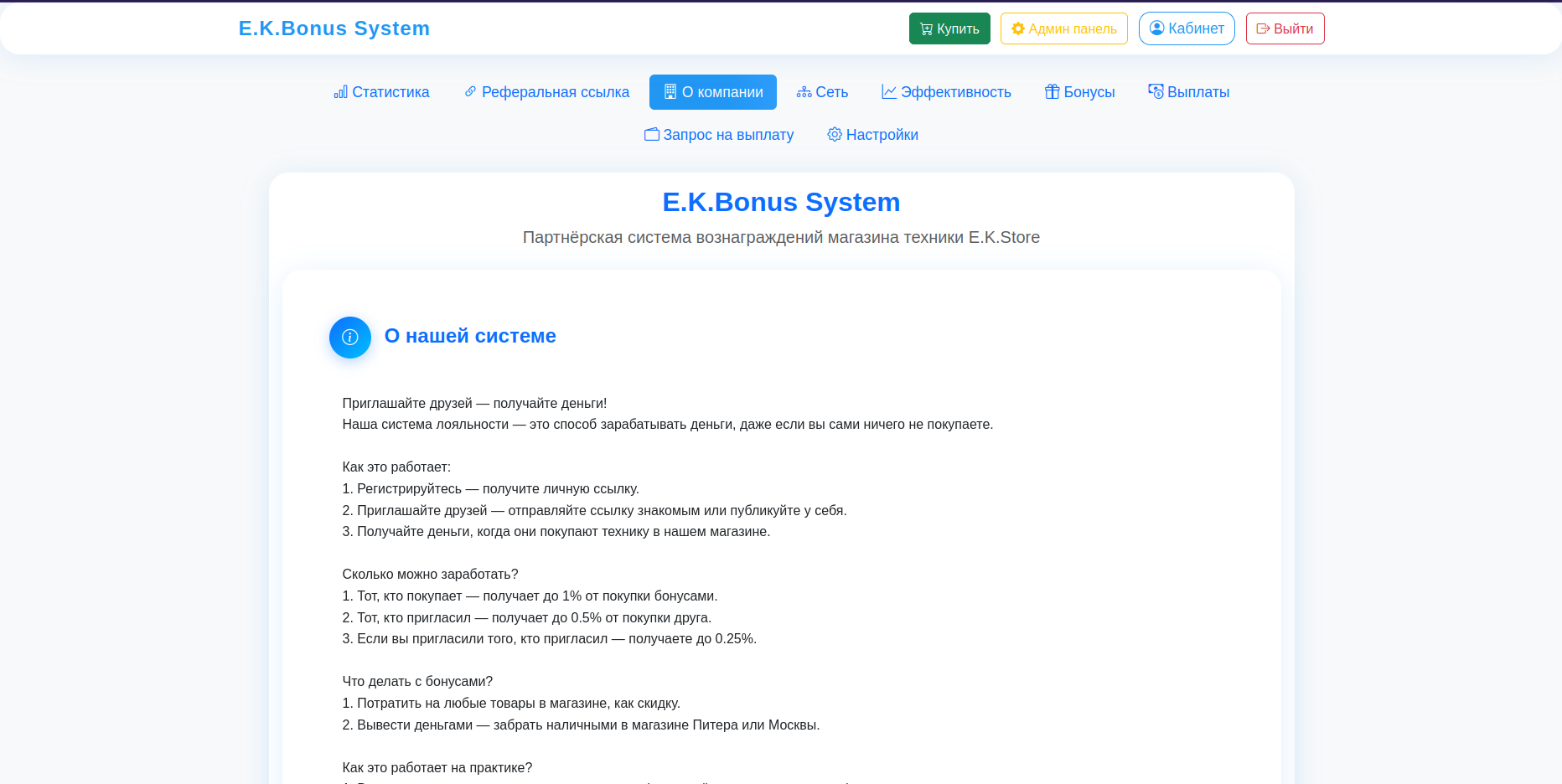Click the chain link icon for Реферальная ссылка
Viewport: 1562px width, 784px height.
point(470,91)
